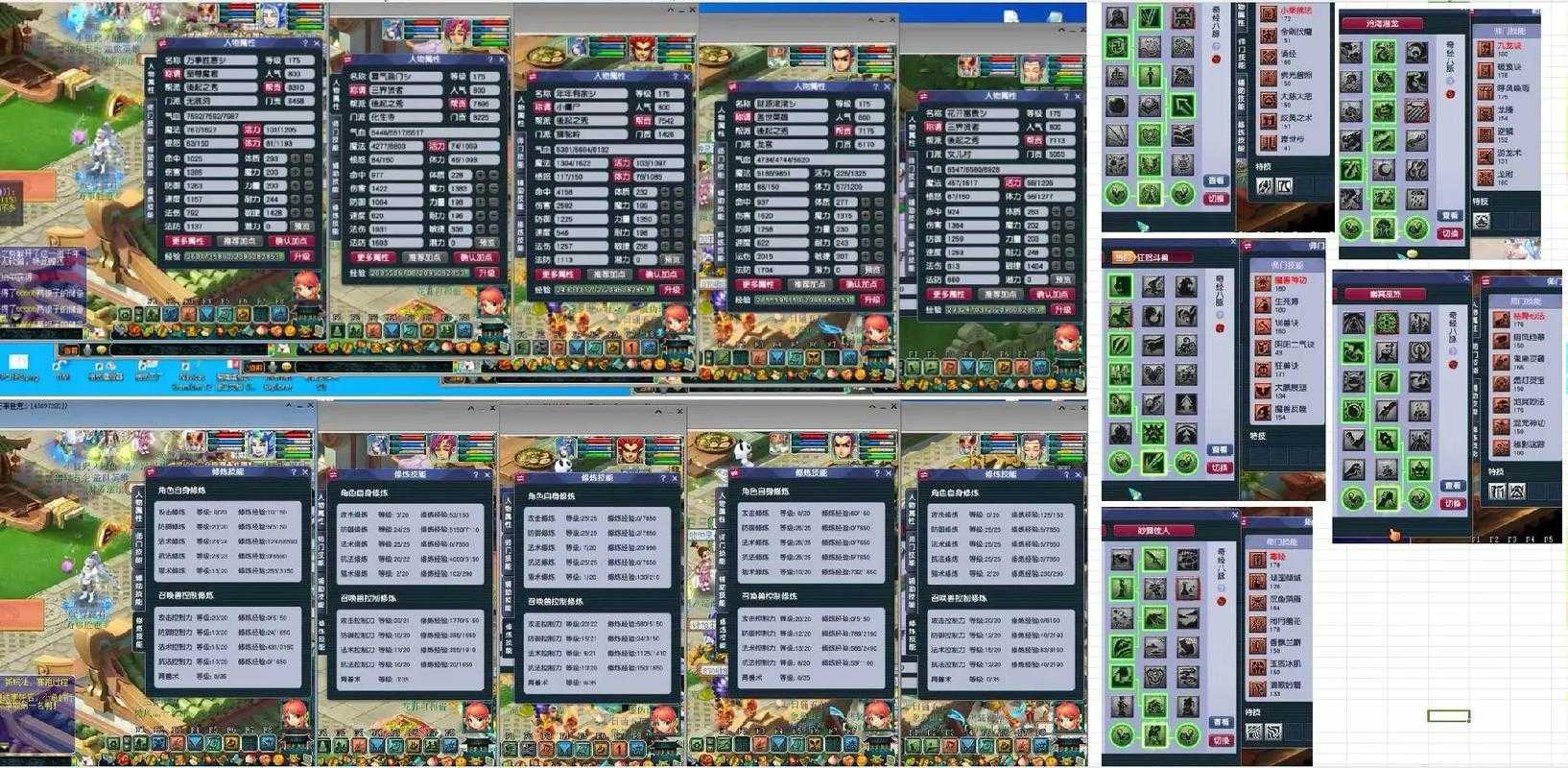Click 升级 button in 万事胜意 window

click(x=301, y=256)
